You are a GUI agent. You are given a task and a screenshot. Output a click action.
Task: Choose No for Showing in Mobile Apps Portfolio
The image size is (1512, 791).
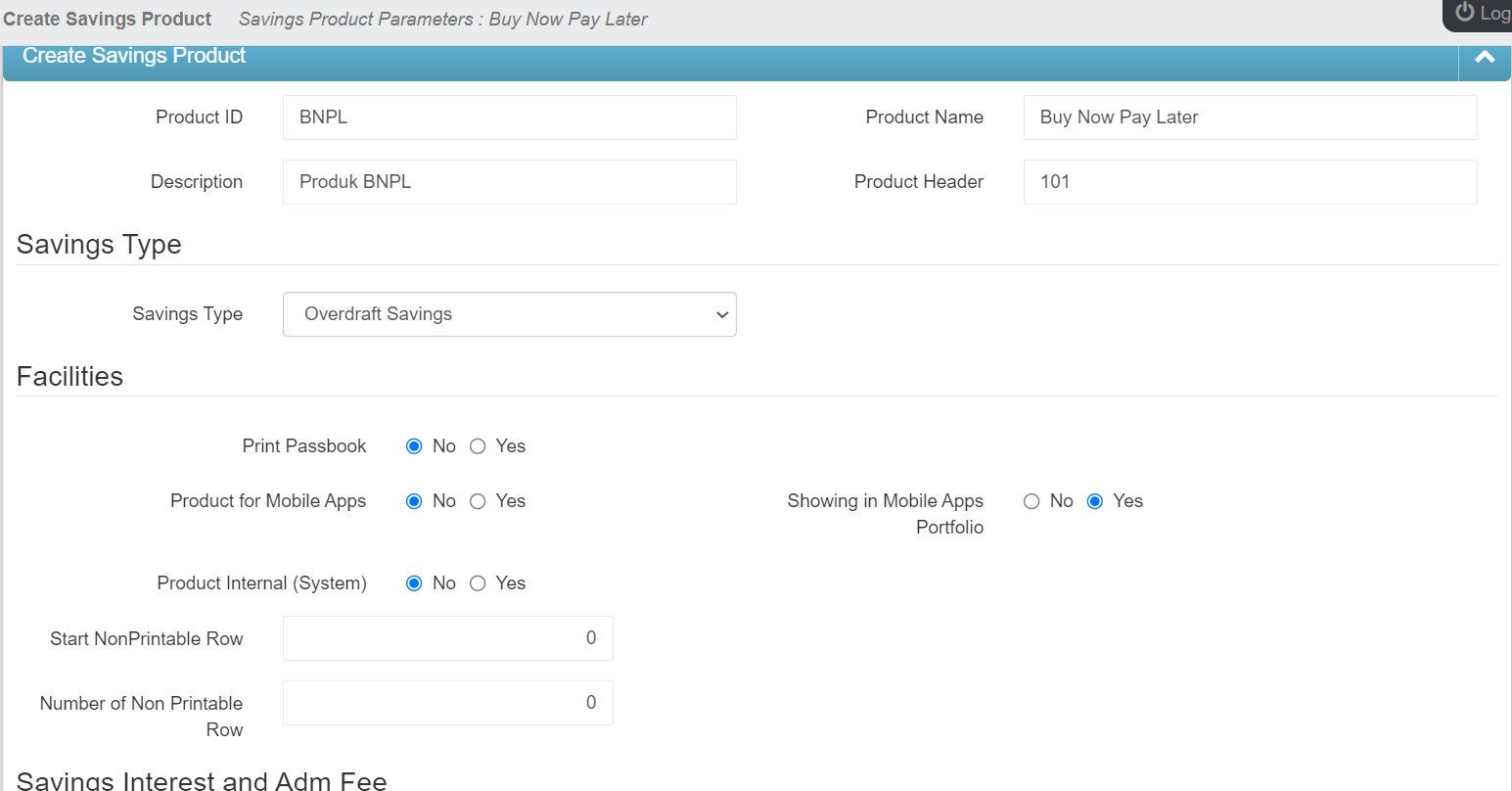[x=1031, y=501]
